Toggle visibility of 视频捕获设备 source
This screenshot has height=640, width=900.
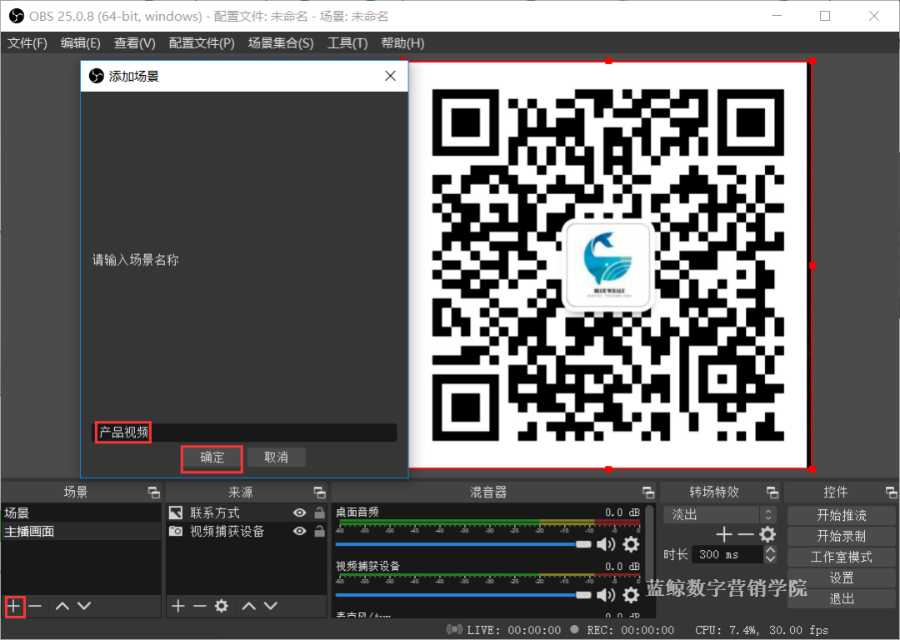[x=300, y=532]
